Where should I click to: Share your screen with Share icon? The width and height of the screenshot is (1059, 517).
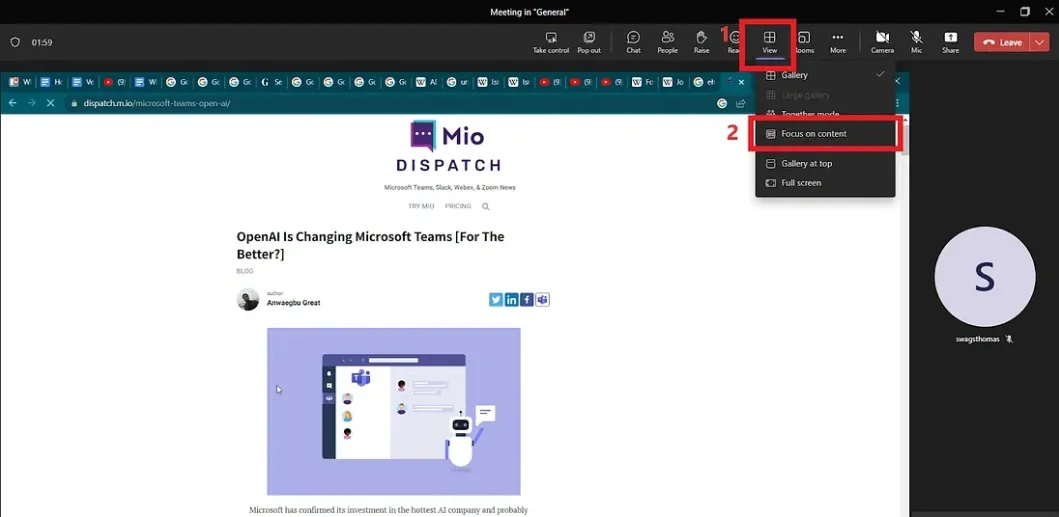pos(950,42)
